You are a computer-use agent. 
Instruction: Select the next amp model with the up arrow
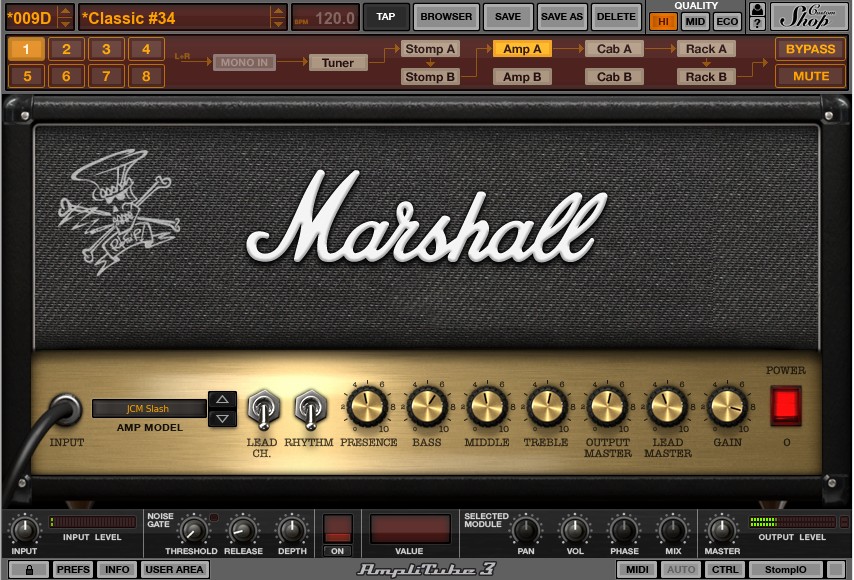222,400
